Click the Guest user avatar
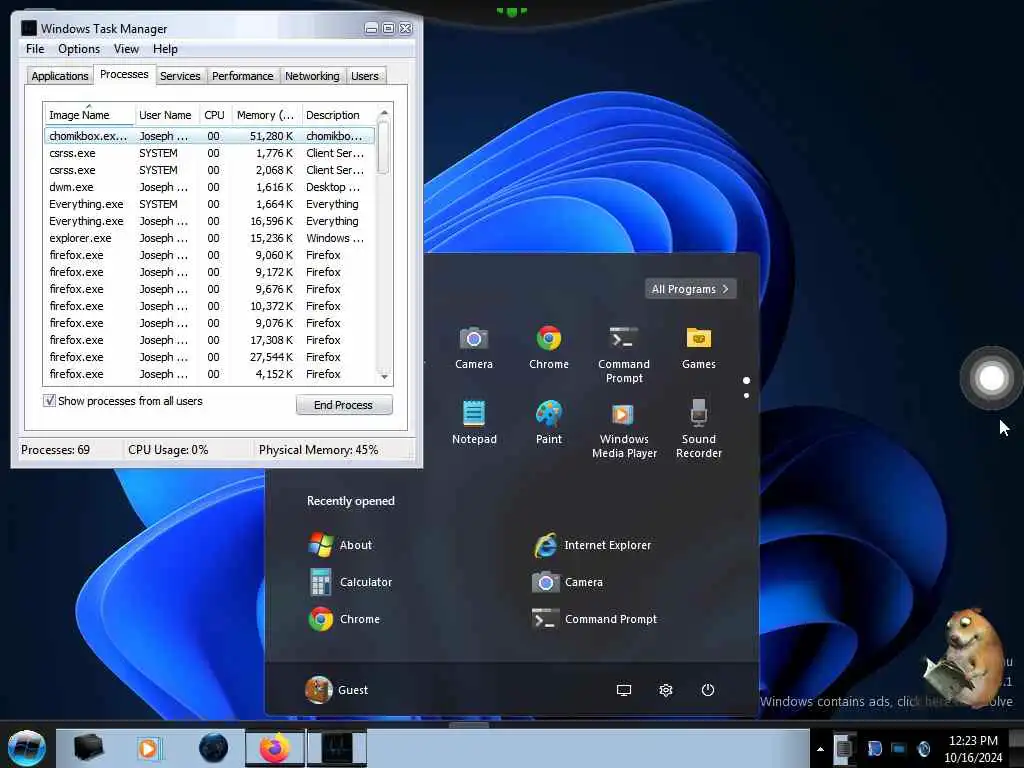This screenshot has width=1024, height=768. point(319,690)
